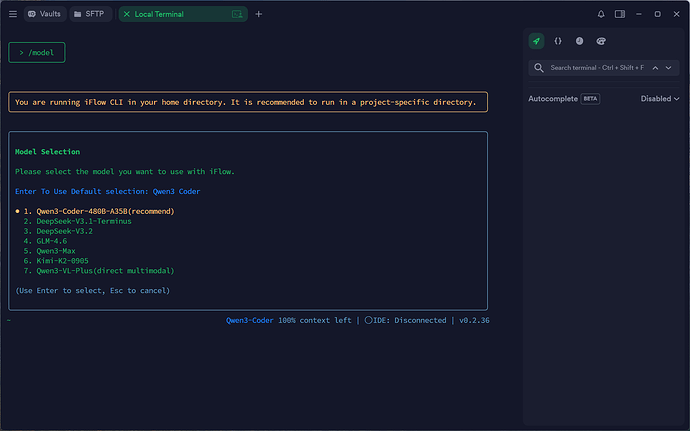Minimize the application window
Image resolution: width=690 pixels, height=431 pixels.
639,14
